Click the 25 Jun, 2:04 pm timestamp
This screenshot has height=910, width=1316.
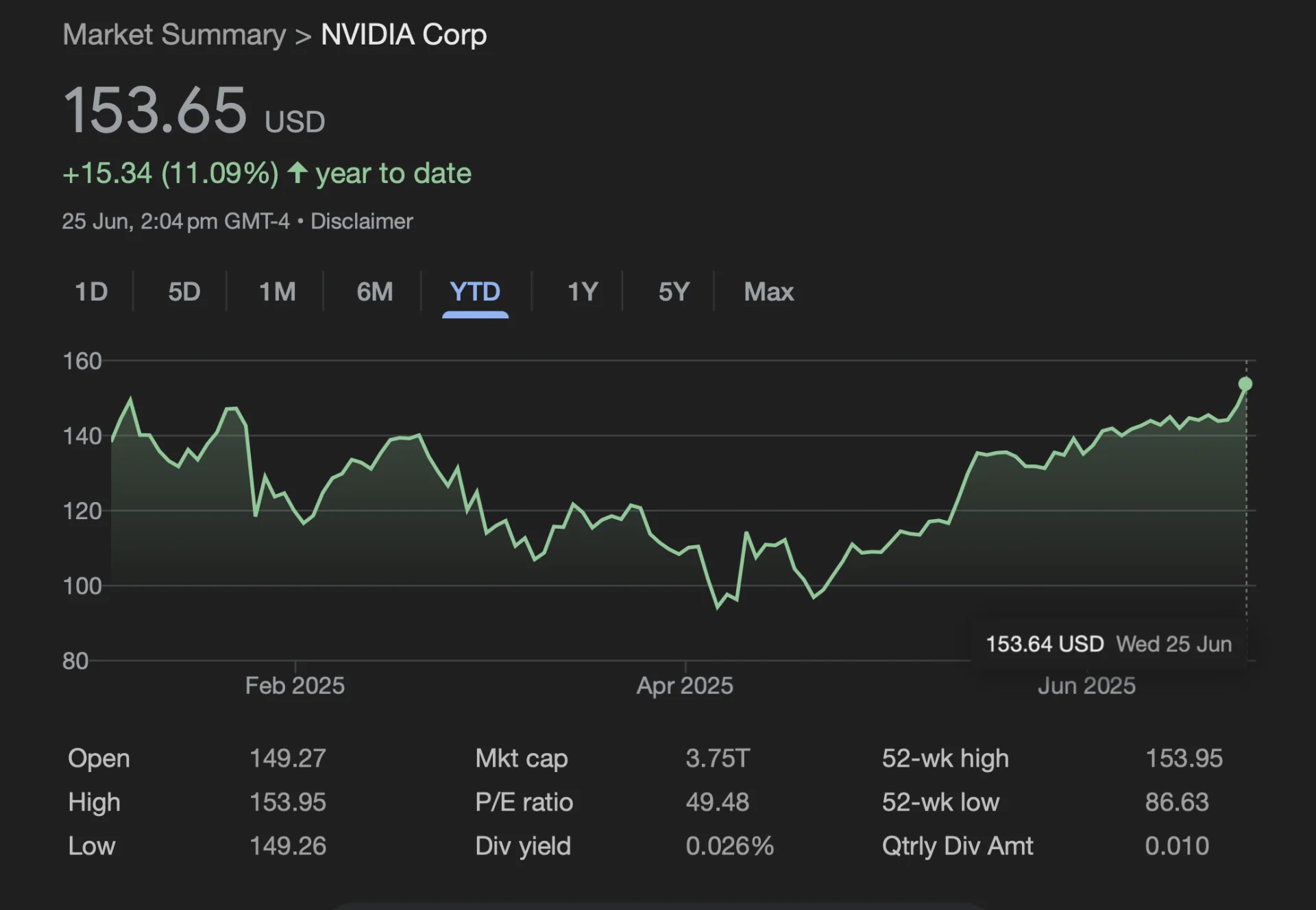176,221
